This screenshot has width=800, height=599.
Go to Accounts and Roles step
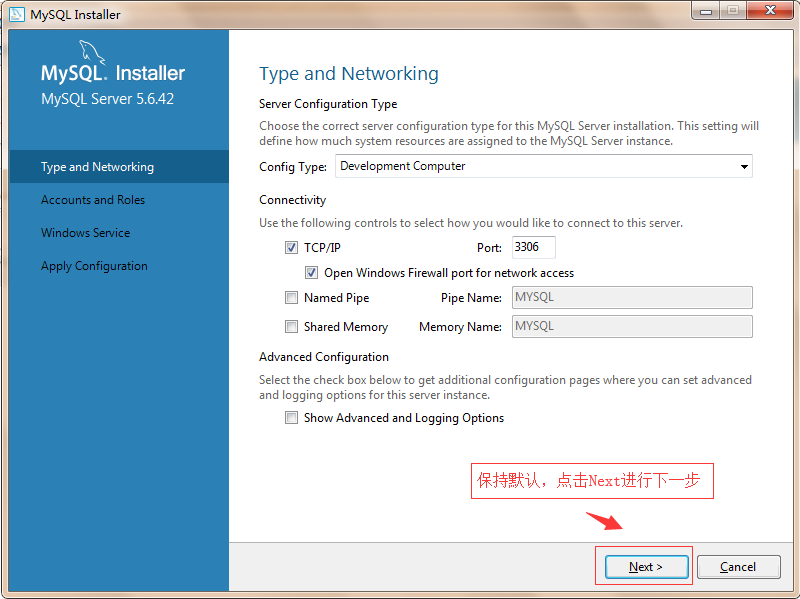click(93, 199)
